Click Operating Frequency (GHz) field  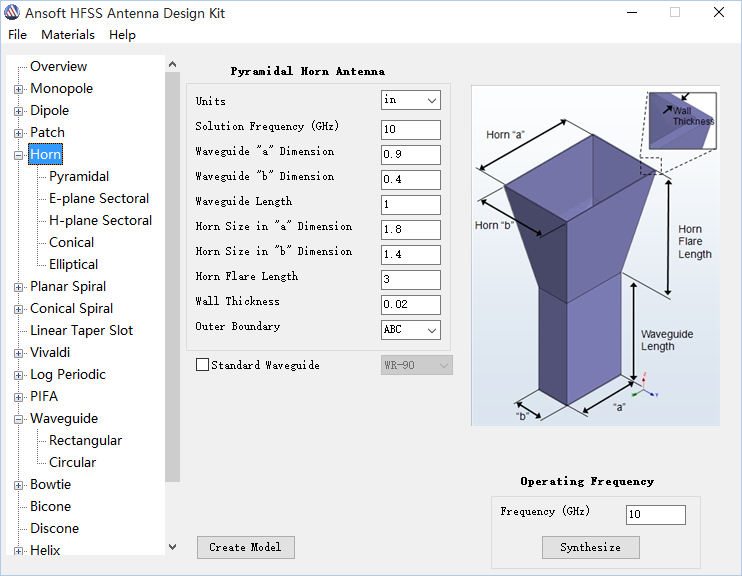(x=655, y=515)
